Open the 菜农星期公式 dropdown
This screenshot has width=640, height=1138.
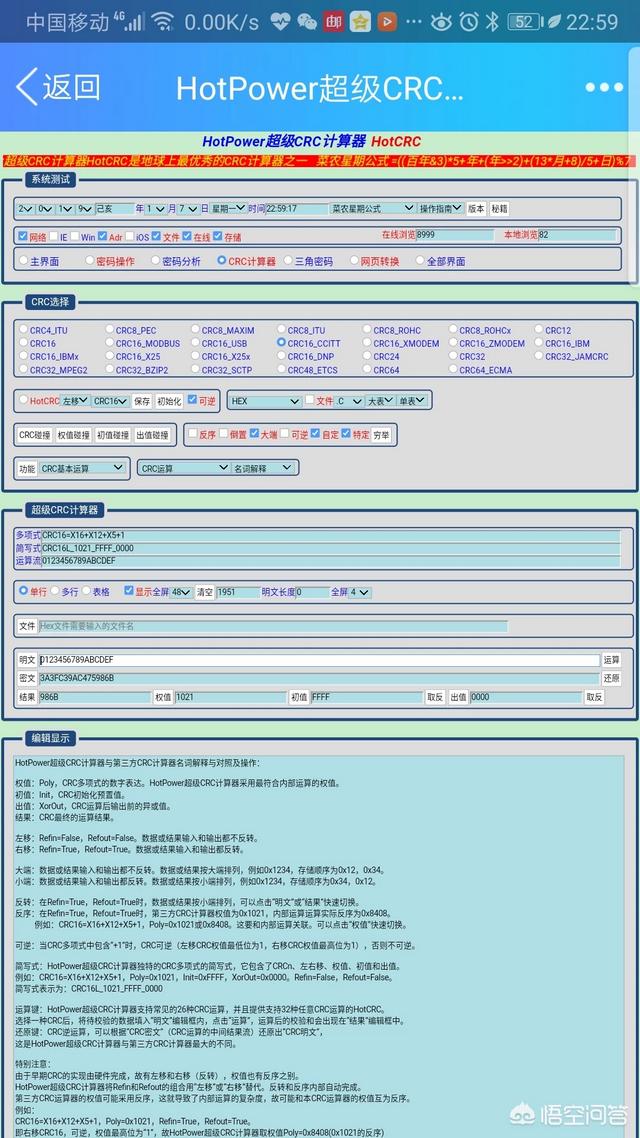373,208
